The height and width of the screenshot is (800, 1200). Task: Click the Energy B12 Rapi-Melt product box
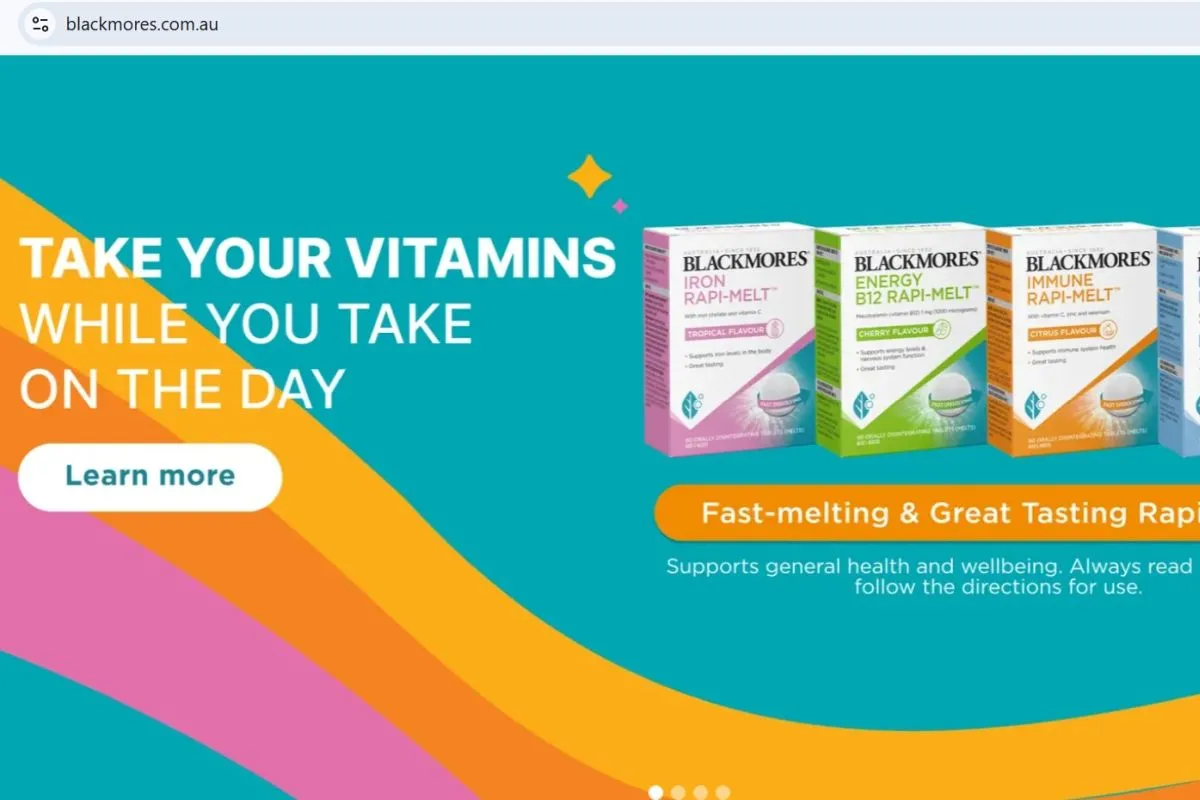click(x=901, y=340)
